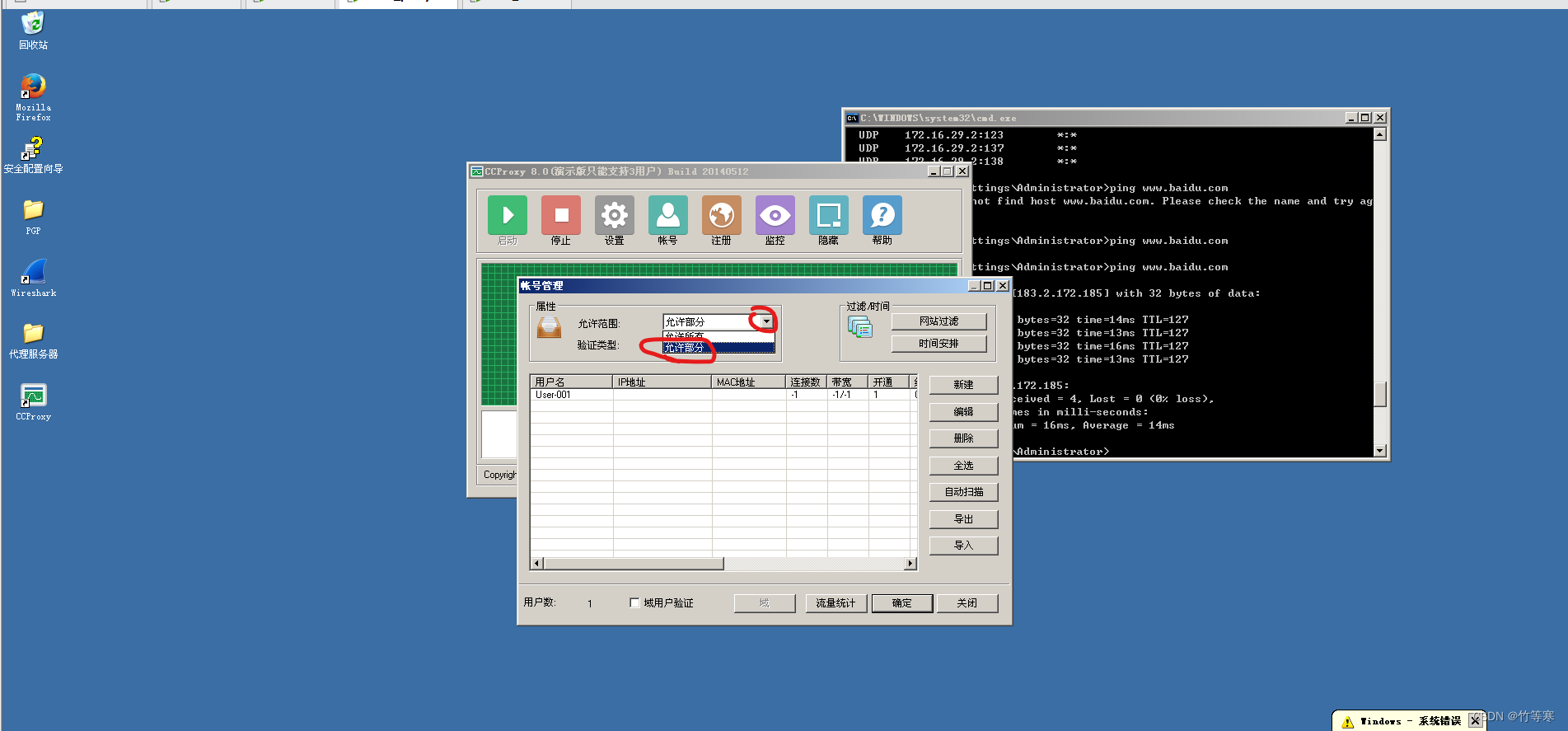Open 时间安排 (Time schedule) button
The width and height of the screenshot is (1568, 731).
click(939, 344)
